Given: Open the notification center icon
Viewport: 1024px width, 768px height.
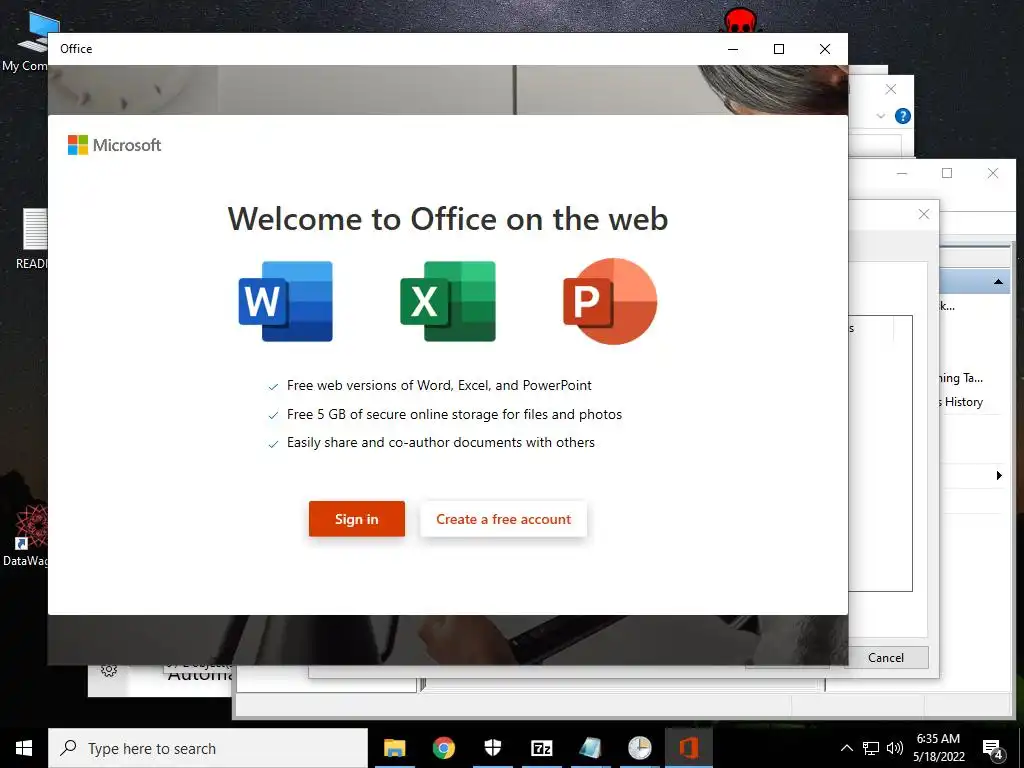Looking at the screenshot, I should pyautogui.click(x=993, y=749).
